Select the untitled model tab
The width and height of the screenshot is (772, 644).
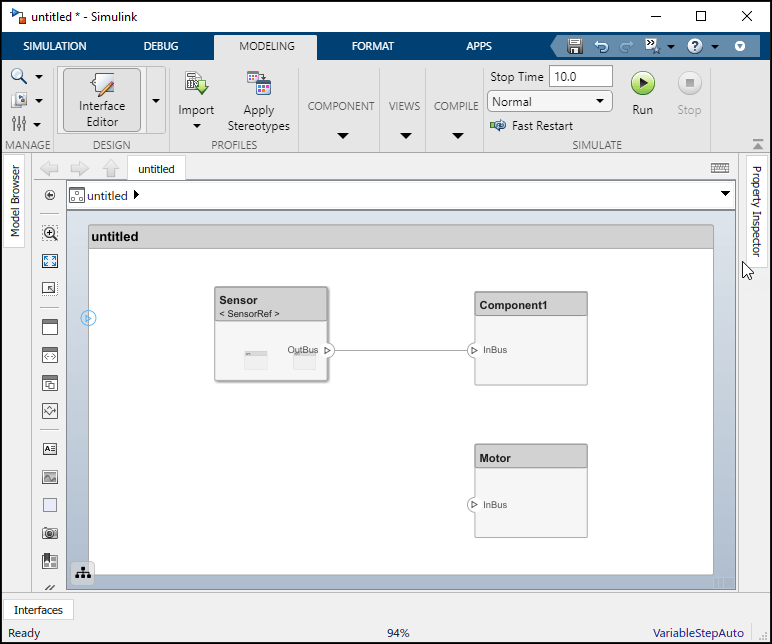(x=156, y=169)
